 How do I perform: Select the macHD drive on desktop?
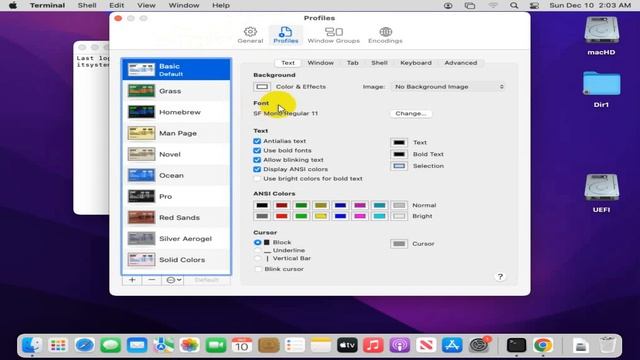pos(602,35)
